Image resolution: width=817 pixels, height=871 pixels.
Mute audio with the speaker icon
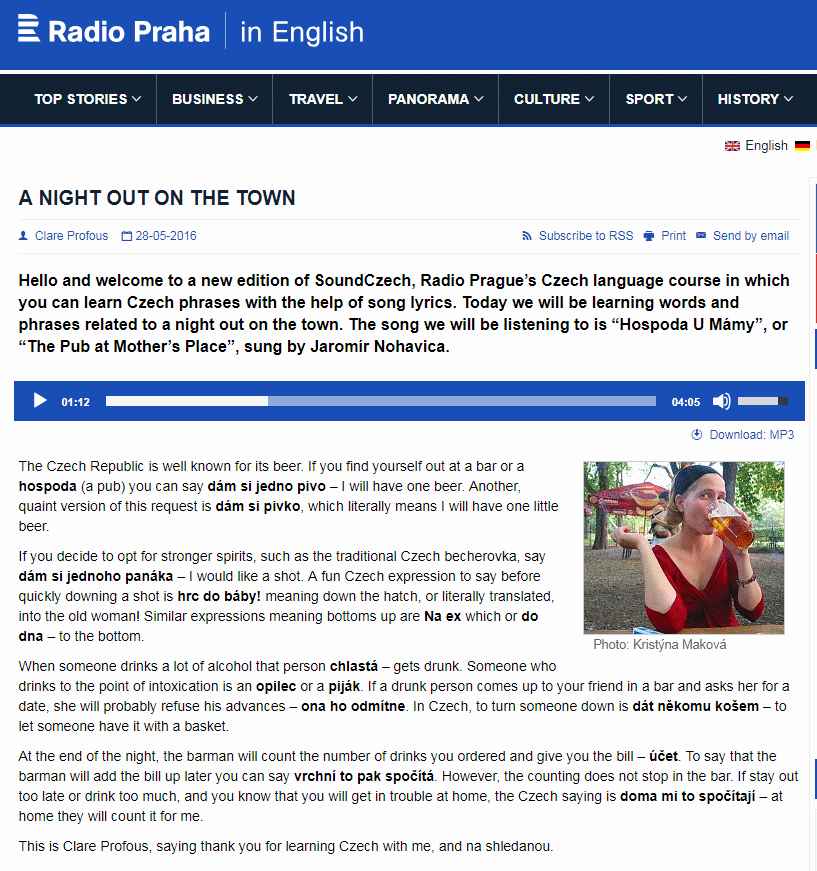pos(721,401)
